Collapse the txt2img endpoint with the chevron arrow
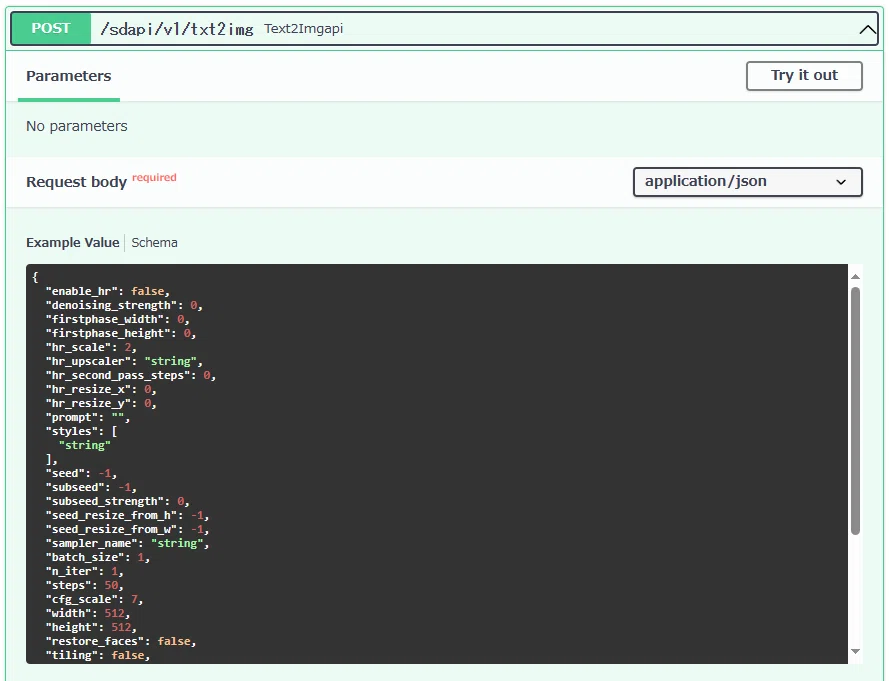The height and width of the screenshot is (681, 889). pos(867,29)
